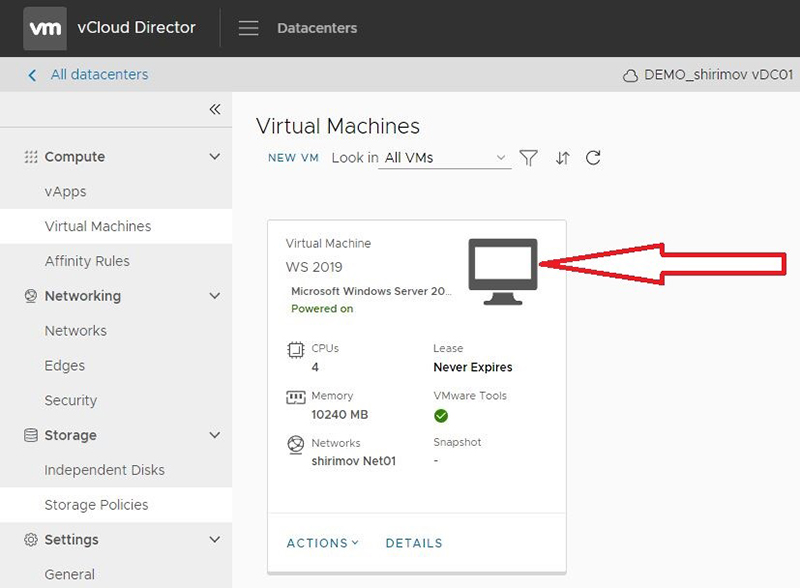Viewport: 800px width, 588px height.
Task: Collapse the Storage section chevron
Action: pos(215,435)
